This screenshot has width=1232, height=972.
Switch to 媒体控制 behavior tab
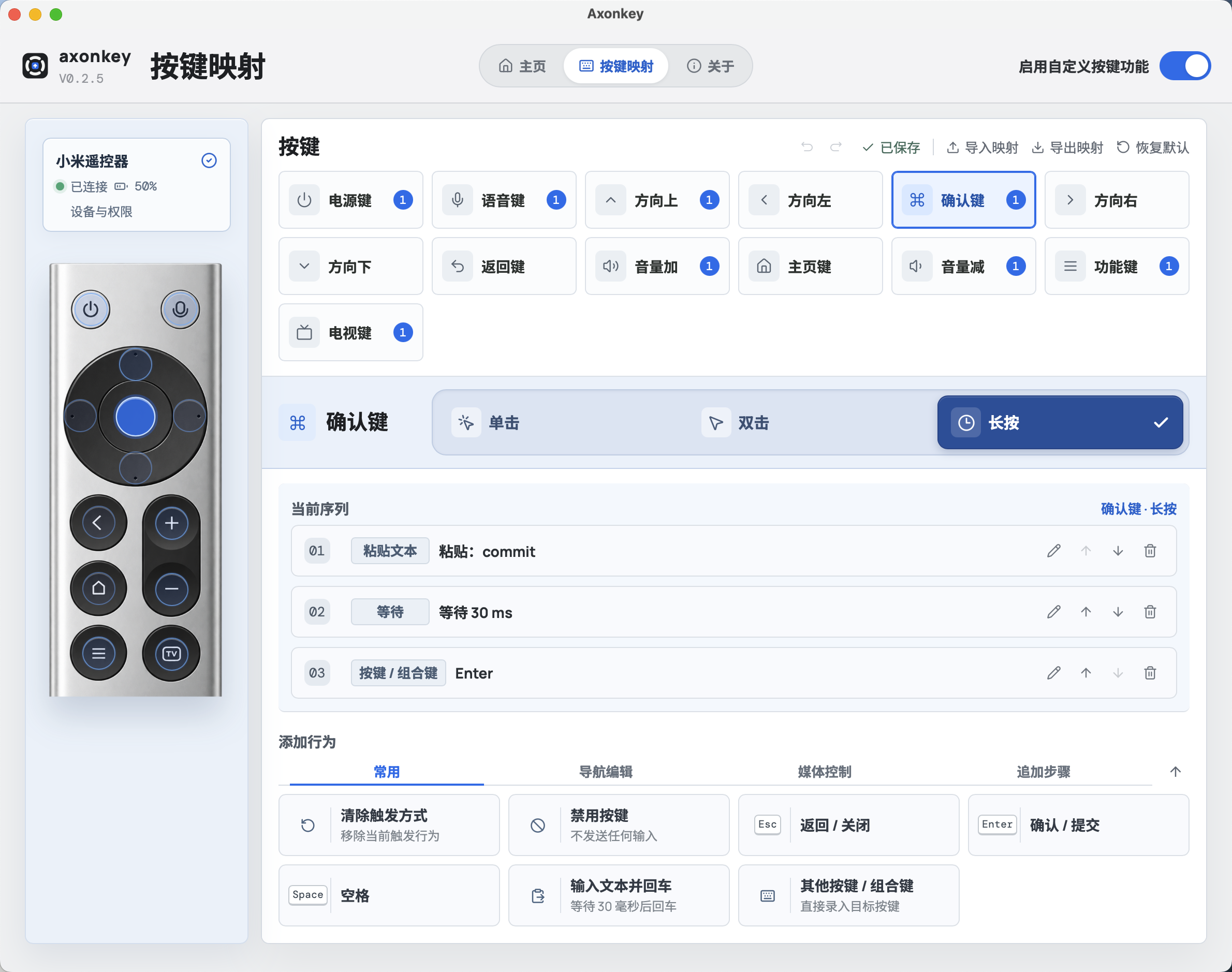pyautogui.click(x=825, y=772)
